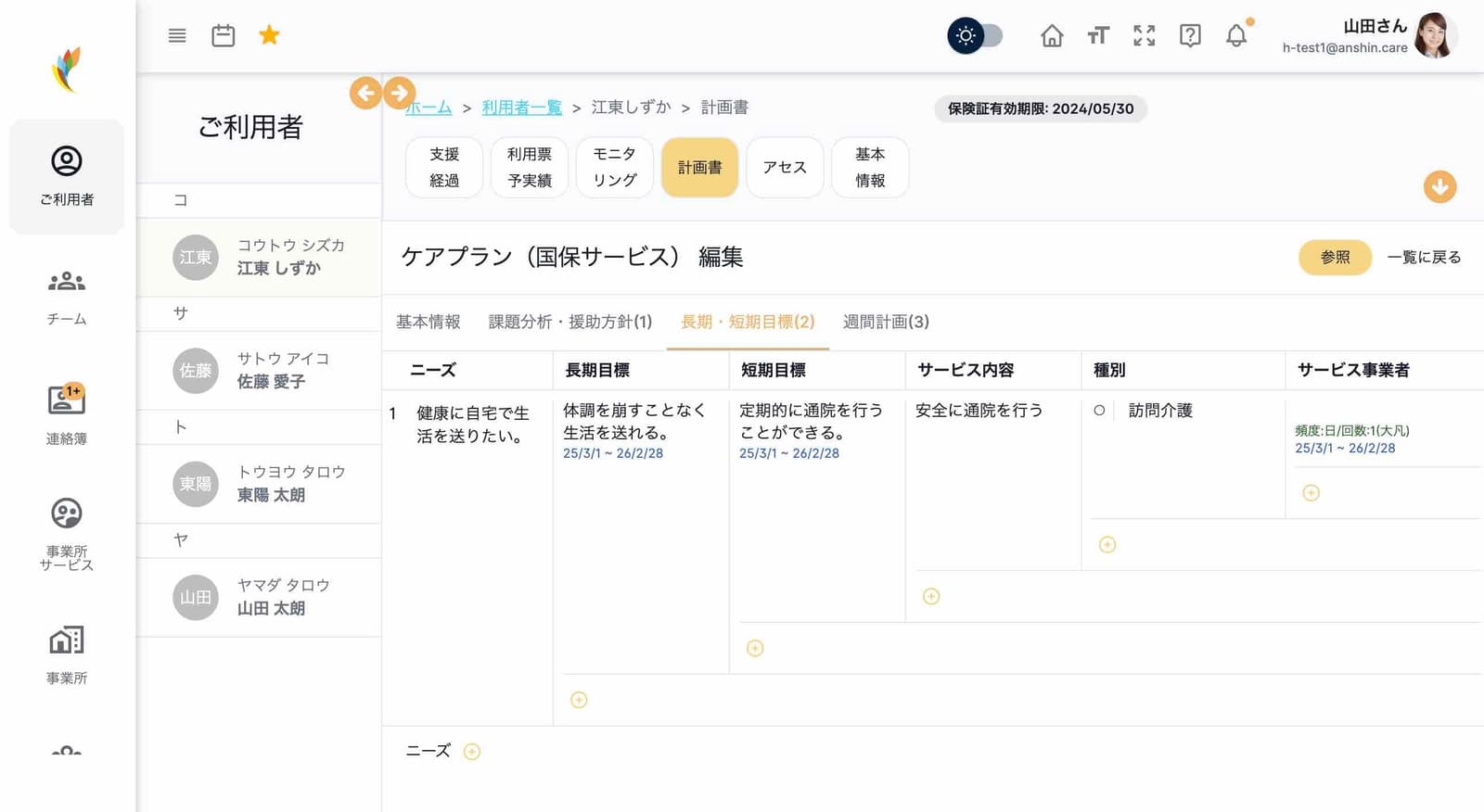Viewport: 1484px width, 812px height.
Task: Click the orange forward arrow button
Action: coord(399,93)
